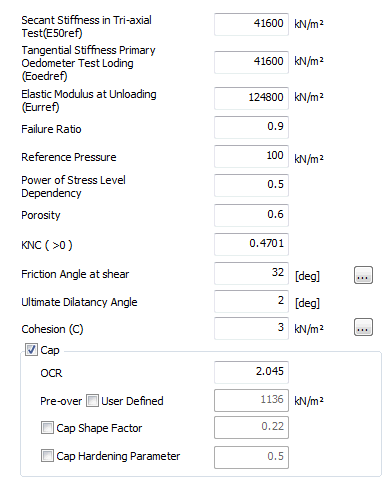Image resolution: width=385 pixels, height=492 pixels.
Task: Enable the Cap Hardening Parameter checkbox
Action: point(47,456)
